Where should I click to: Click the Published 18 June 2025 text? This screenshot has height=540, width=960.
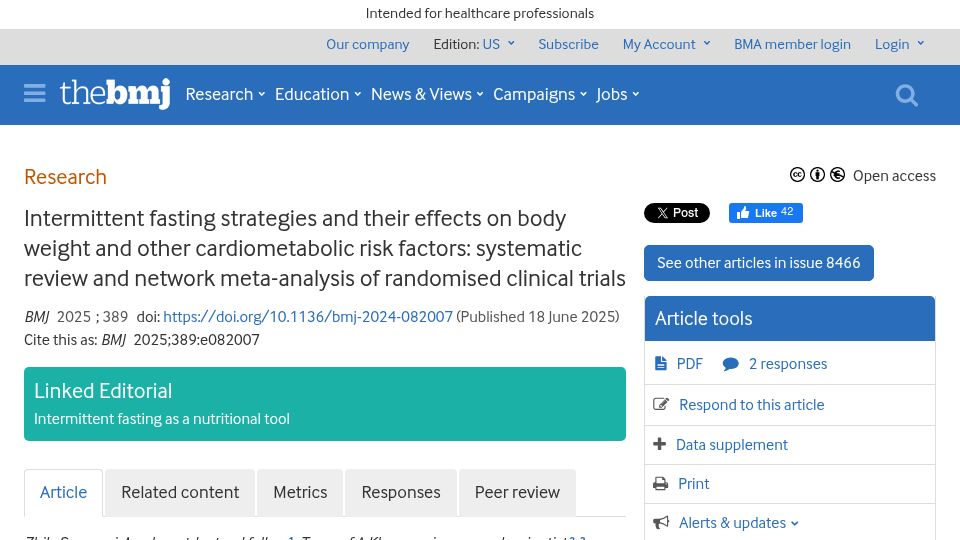pos(538,317)
